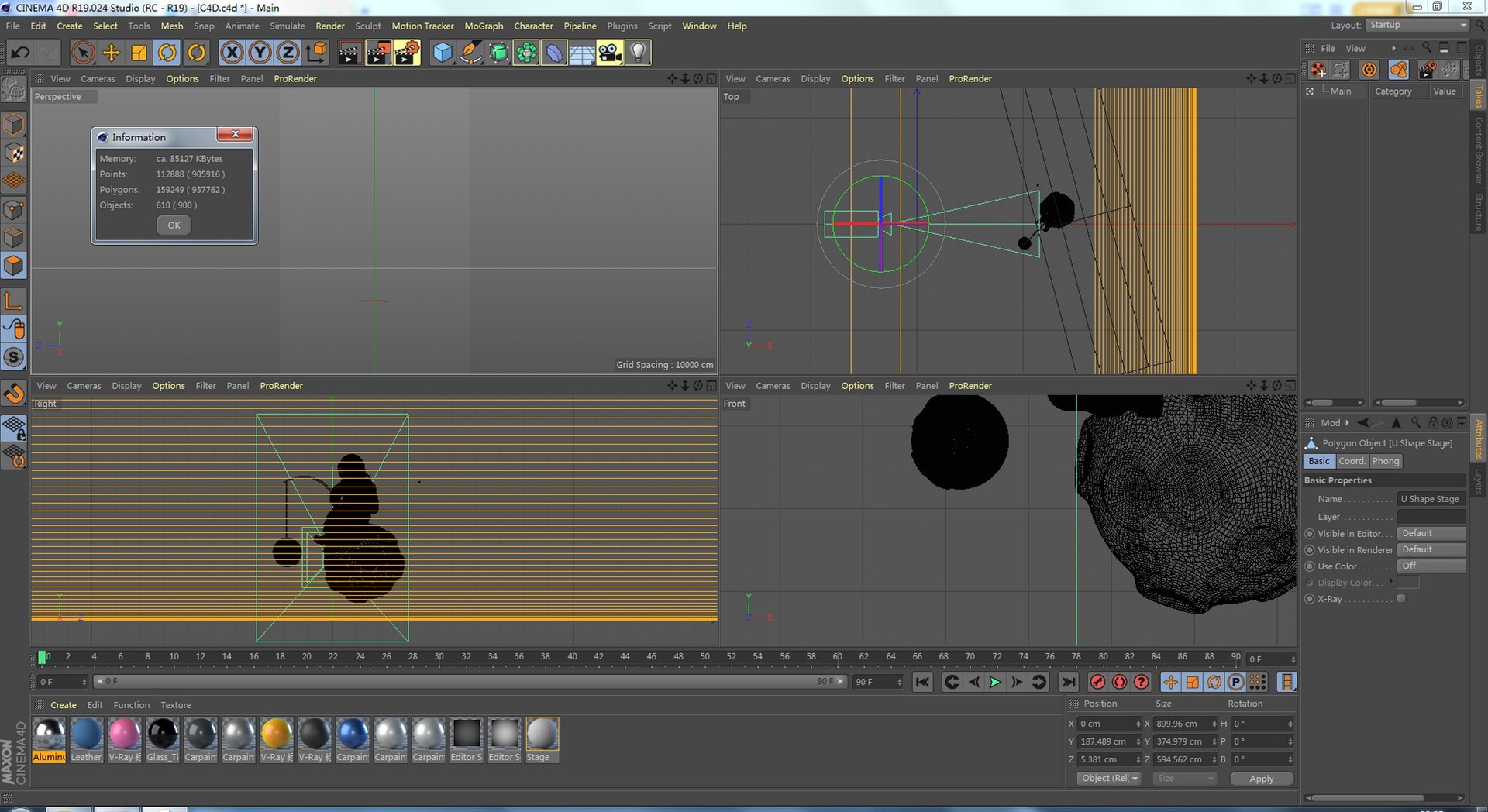Image resolution: width=1488 pixels, height=812 pixels.
Task: Select the Scale tool in top toolbar
Action: pos(139,53)
